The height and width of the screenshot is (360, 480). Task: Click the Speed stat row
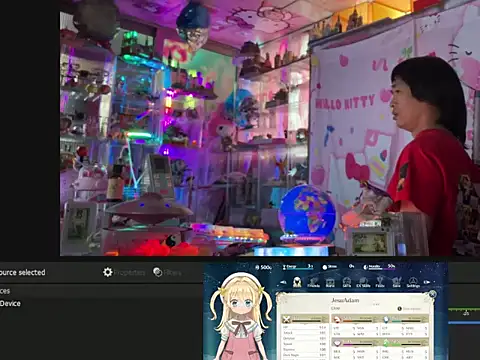304,344
